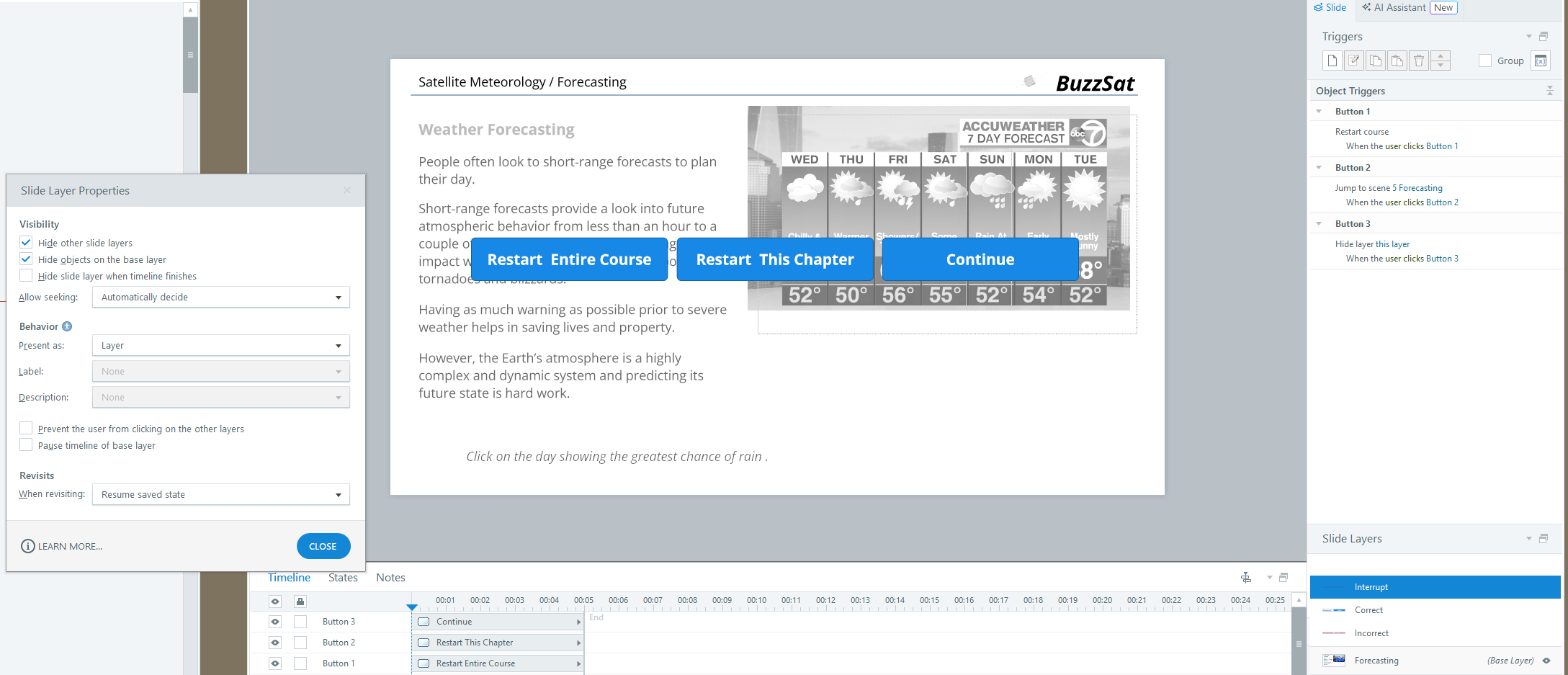Hide Button 3 using its timeline eye icon
Screen dimensions: 1568x675
click(275, 622)
